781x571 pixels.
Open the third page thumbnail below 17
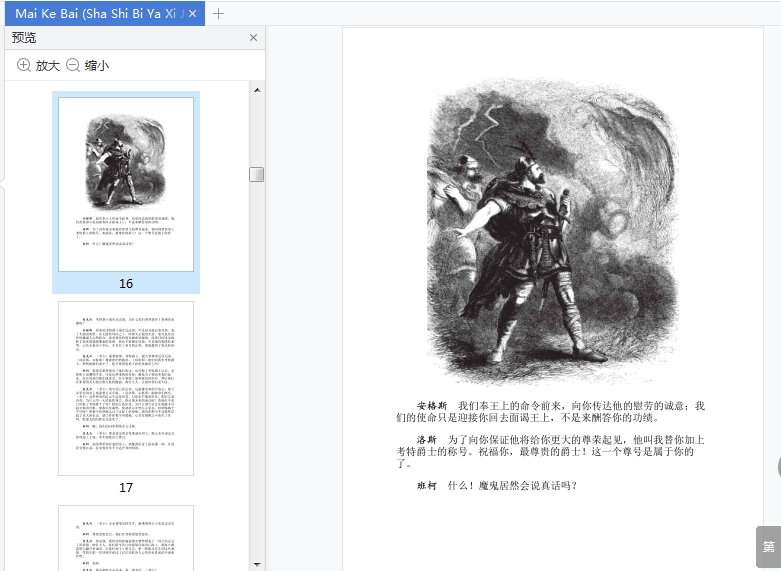(126, 538)
